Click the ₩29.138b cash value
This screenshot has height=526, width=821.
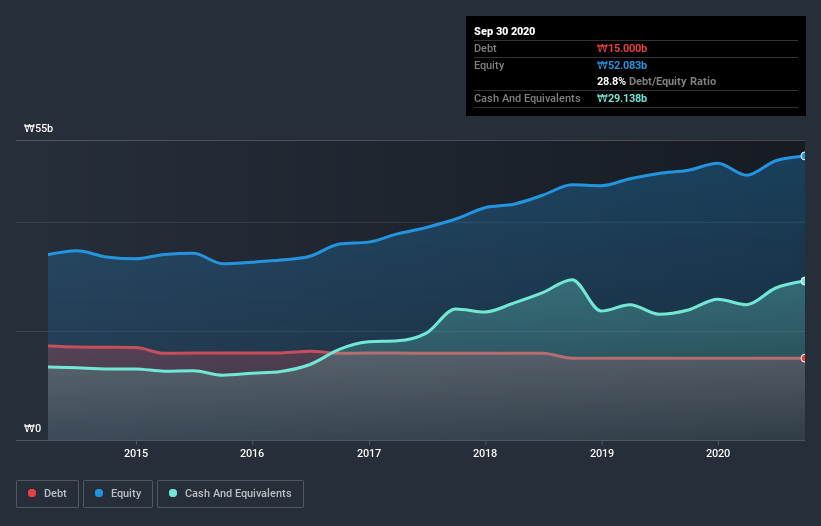coord(622,98)
